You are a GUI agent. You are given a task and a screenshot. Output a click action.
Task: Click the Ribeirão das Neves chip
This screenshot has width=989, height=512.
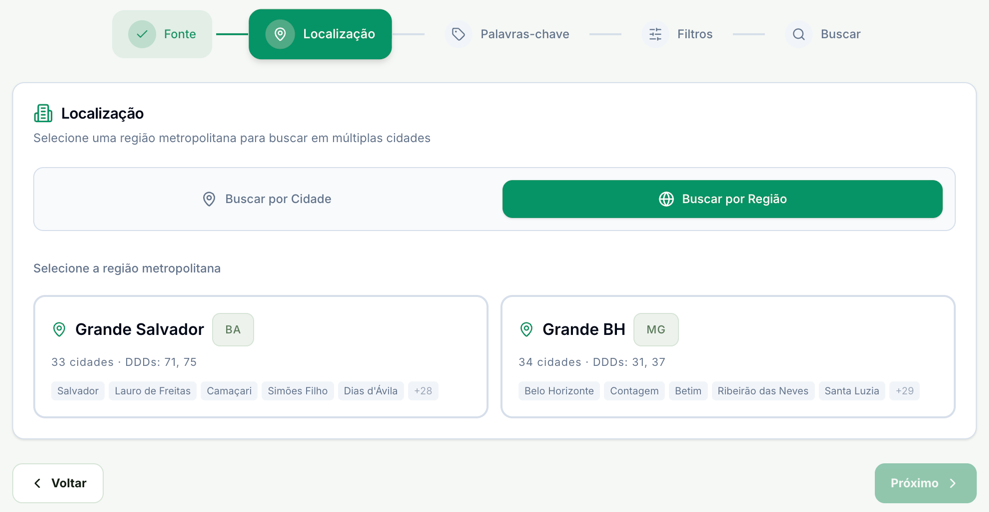tap(763, 391)
